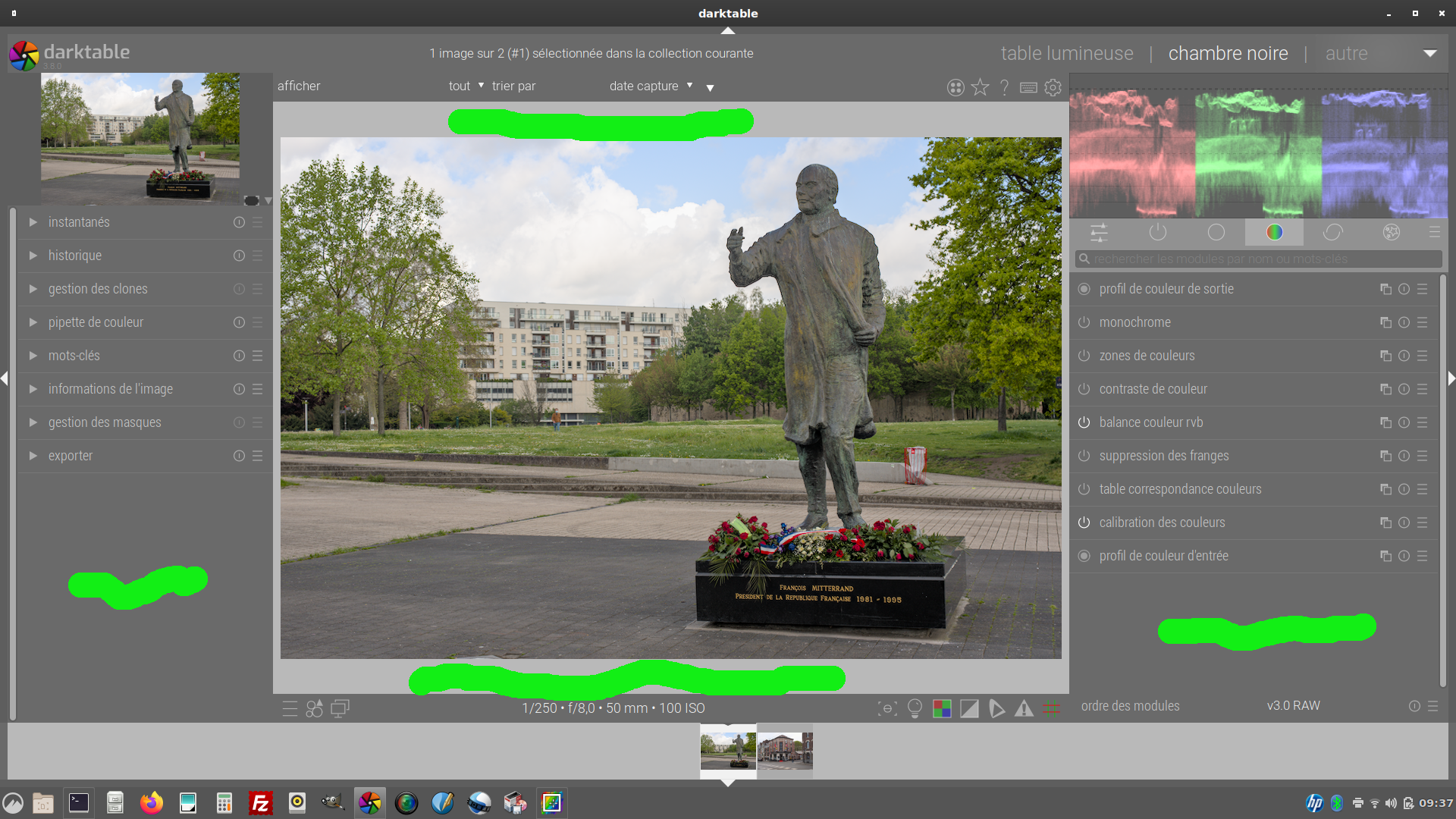Click the RGB waveform histogram display
Viewport: 1456px width, 819px height.
[1258, 153]
